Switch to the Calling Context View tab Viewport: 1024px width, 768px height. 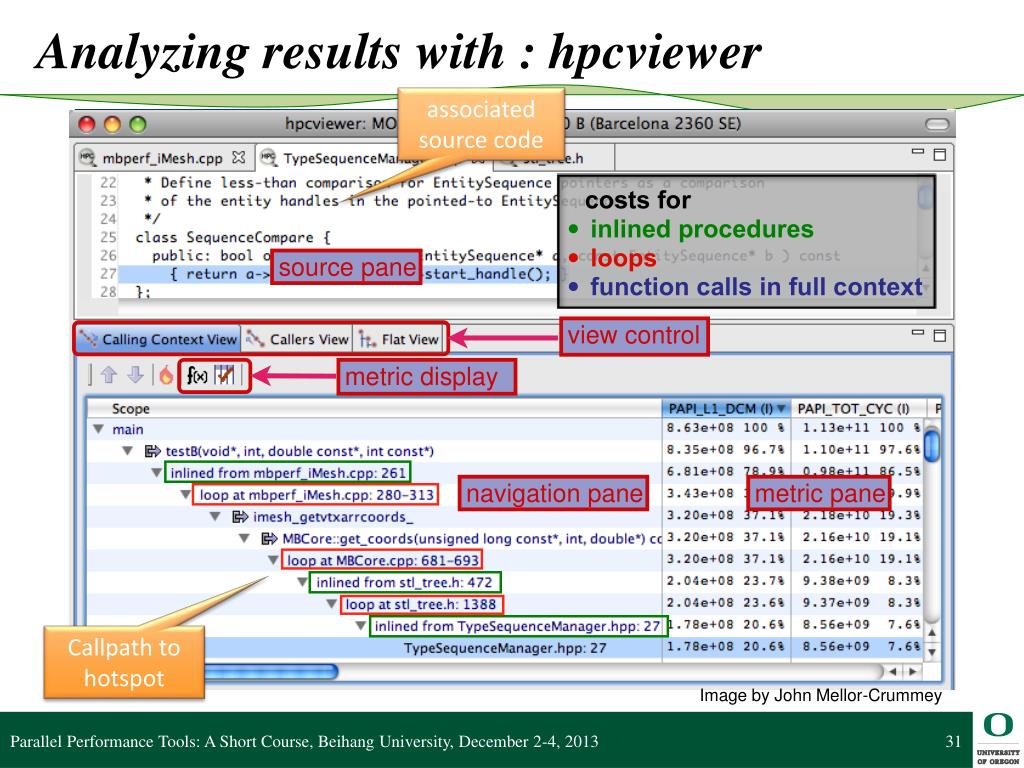pos(157,339)
